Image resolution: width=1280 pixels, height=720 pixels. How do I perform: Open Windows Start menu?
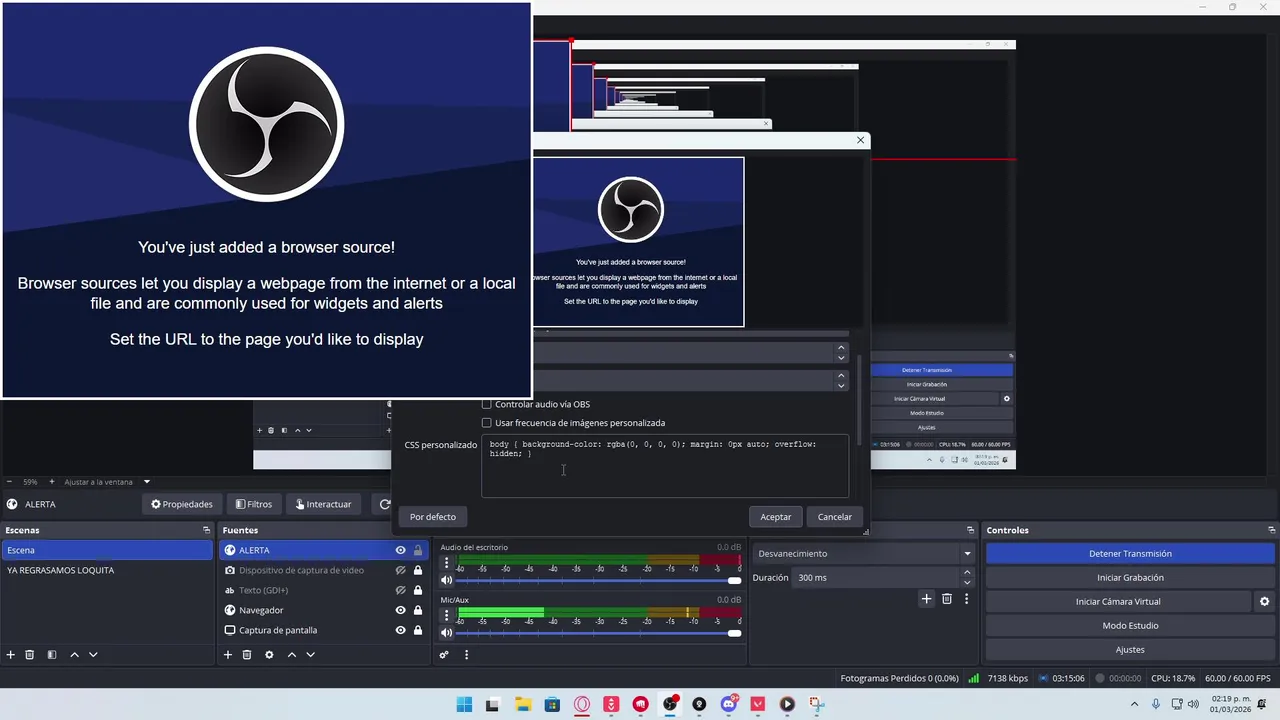(464, 704)
